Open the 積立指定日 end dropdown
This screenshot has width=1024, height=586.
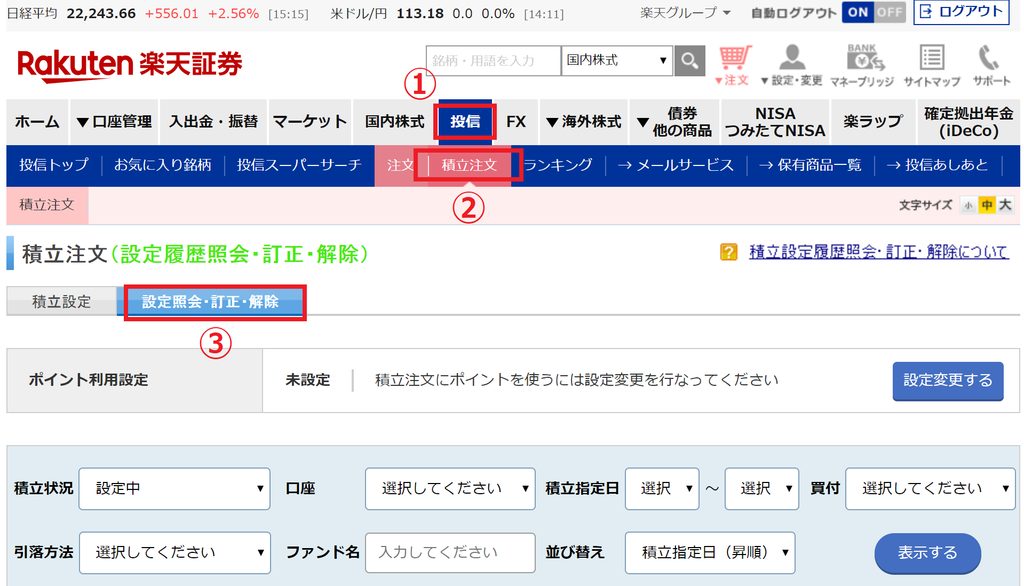pos(761,489)
